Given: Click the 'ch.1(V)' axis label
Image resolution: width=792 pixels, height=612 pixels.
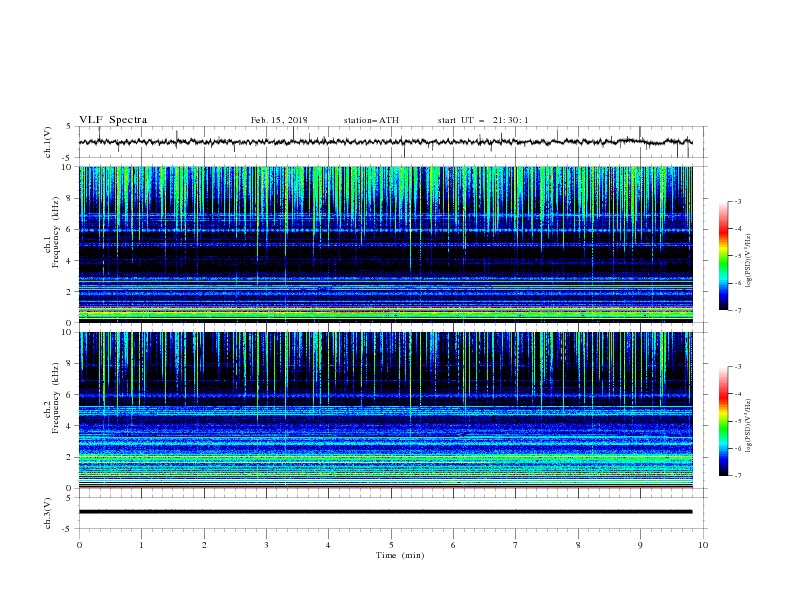Looking at the screenshot, I should (48, 142).
